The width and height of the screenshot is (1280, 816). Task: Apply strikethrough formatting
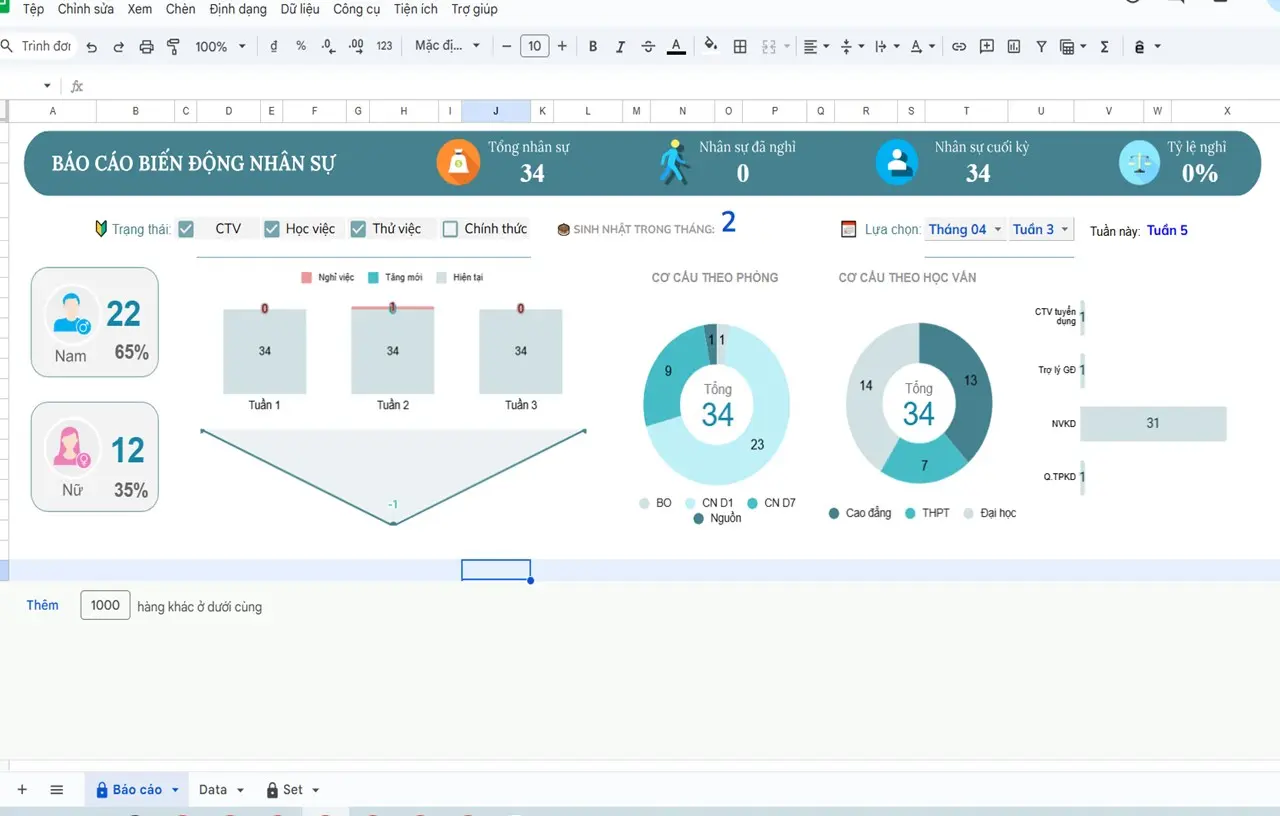point(648,46)
